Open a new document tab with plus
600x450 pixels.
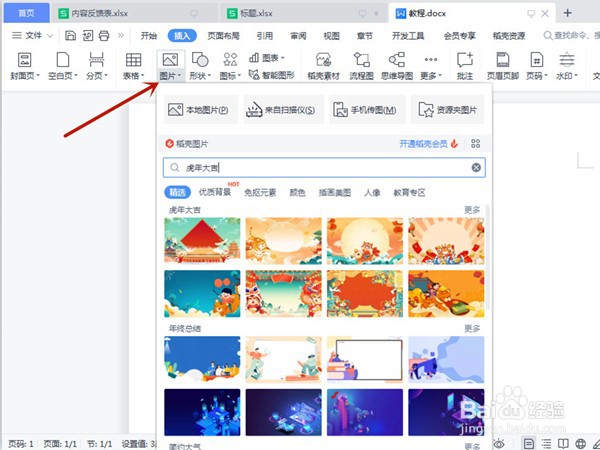(x=567, y=13)
